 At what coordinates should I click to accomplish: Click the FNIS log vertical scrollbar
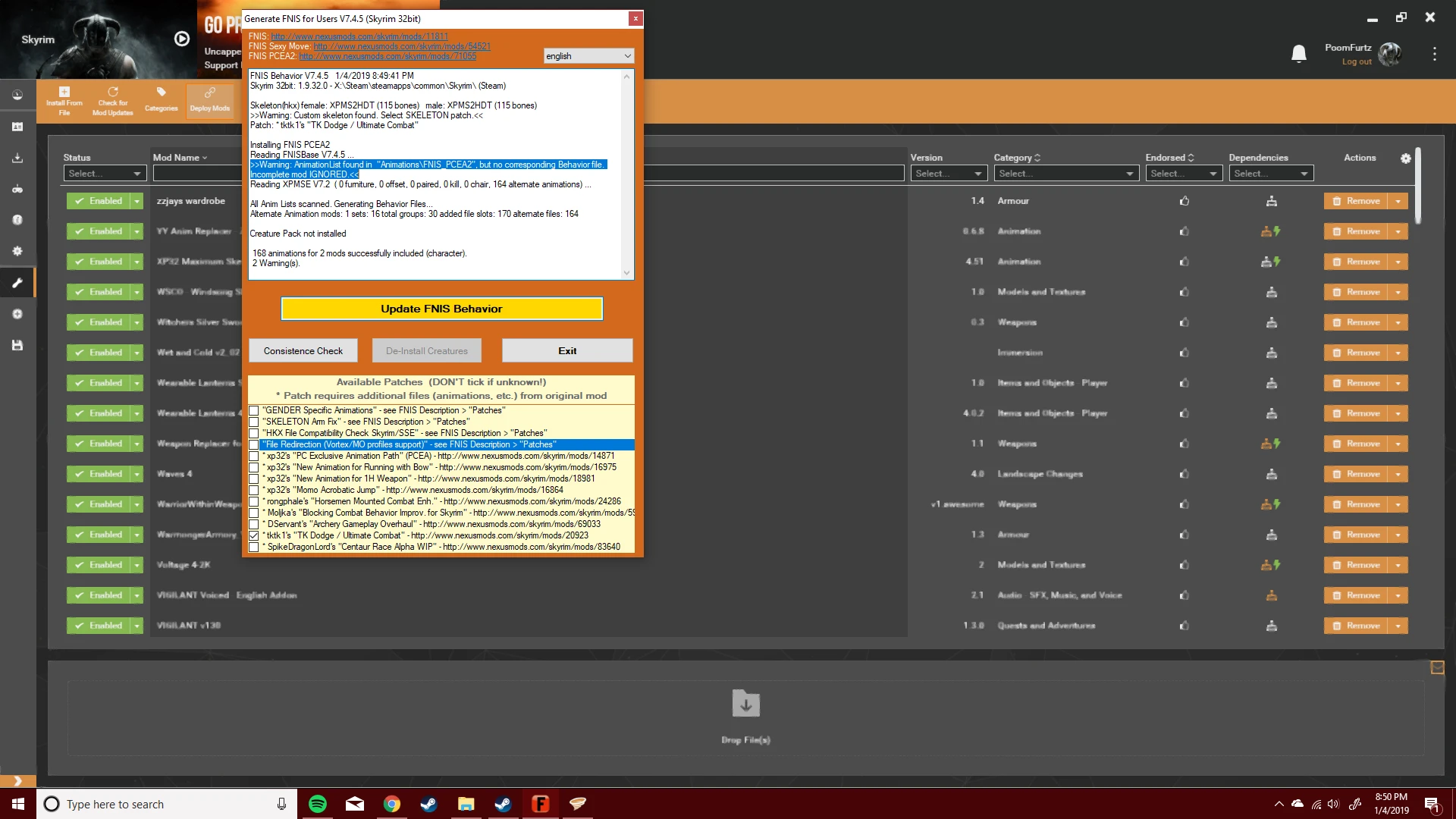click(626, 174)
